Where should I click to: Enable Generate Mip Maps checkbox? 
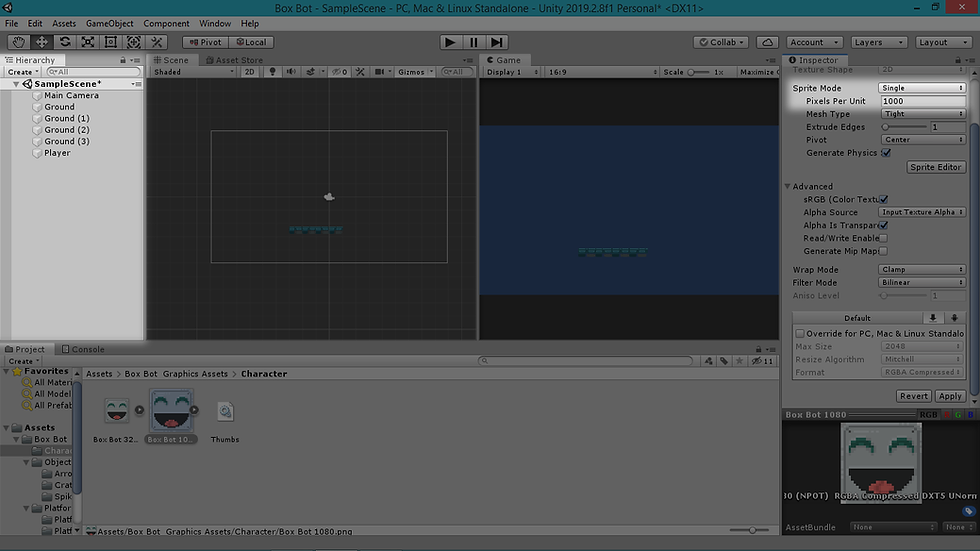pyautogui.click(x=883, y=251)
